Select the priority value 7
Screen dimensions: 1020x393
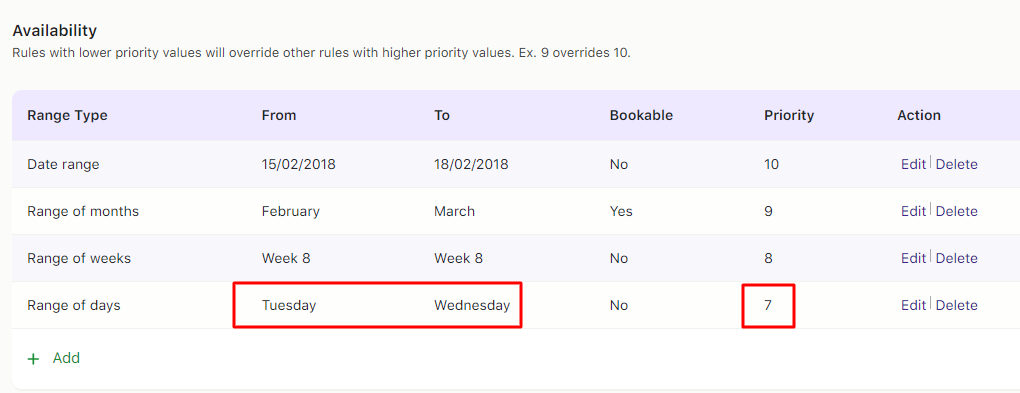(768, 305)
